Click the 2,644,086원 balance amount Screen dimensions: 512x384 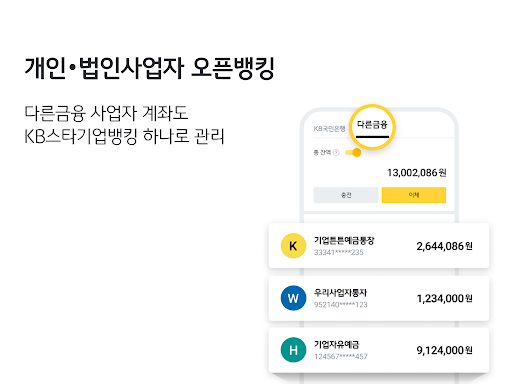[x=444, y=246]
